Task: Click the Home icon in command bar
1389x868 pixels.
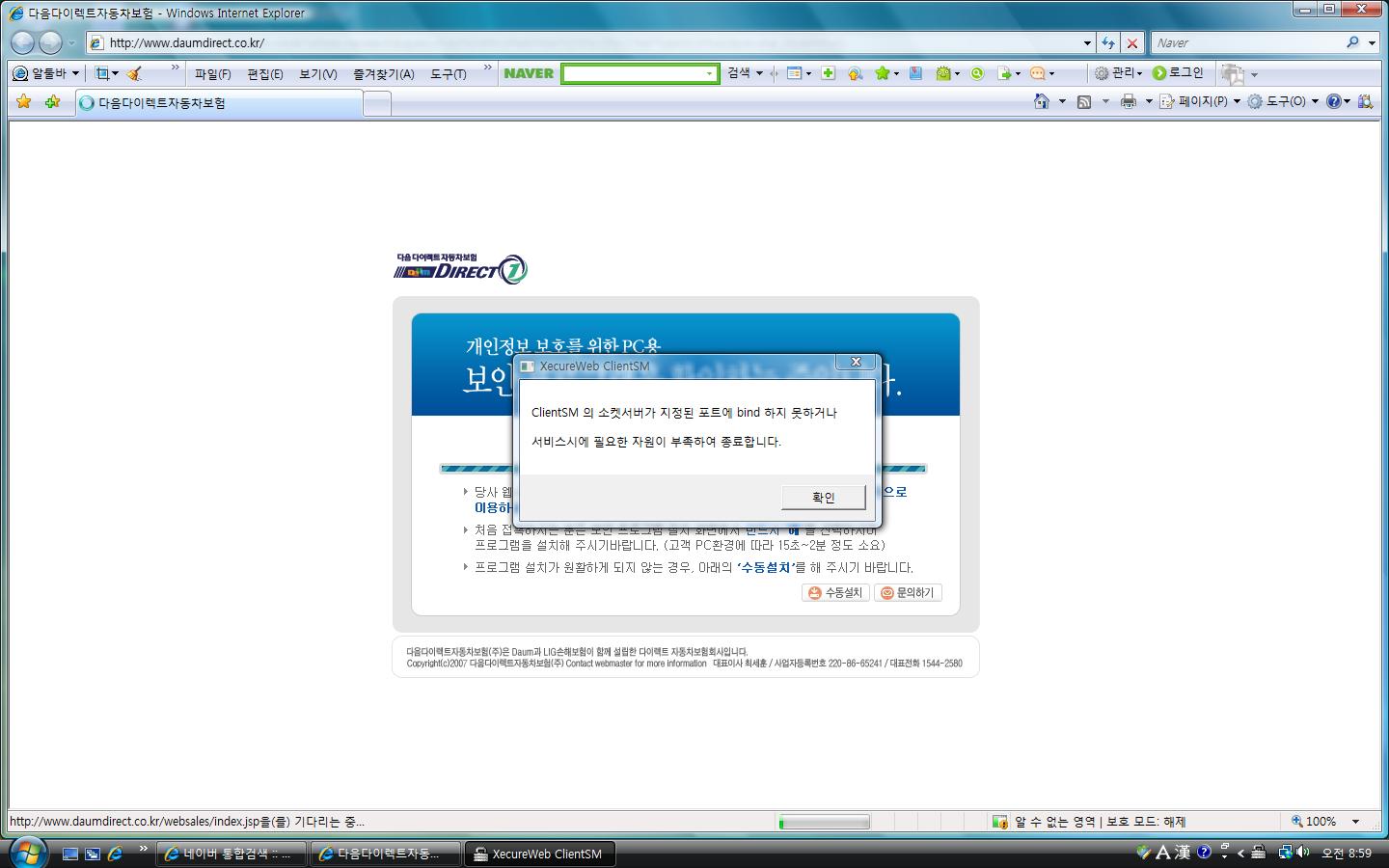Action: [1042, 101]
